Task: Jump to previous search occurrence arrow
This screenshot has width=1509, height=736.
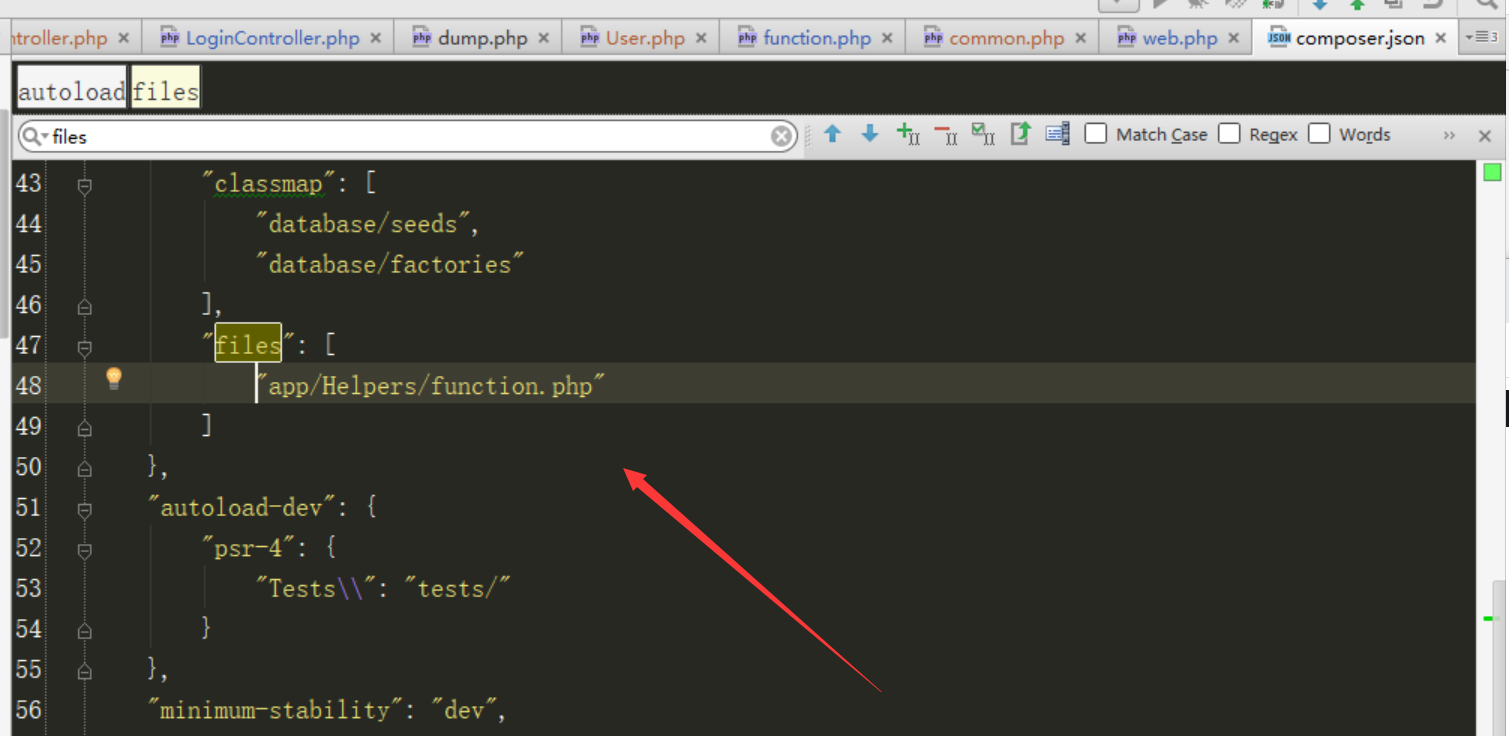Action: (833, 134)
